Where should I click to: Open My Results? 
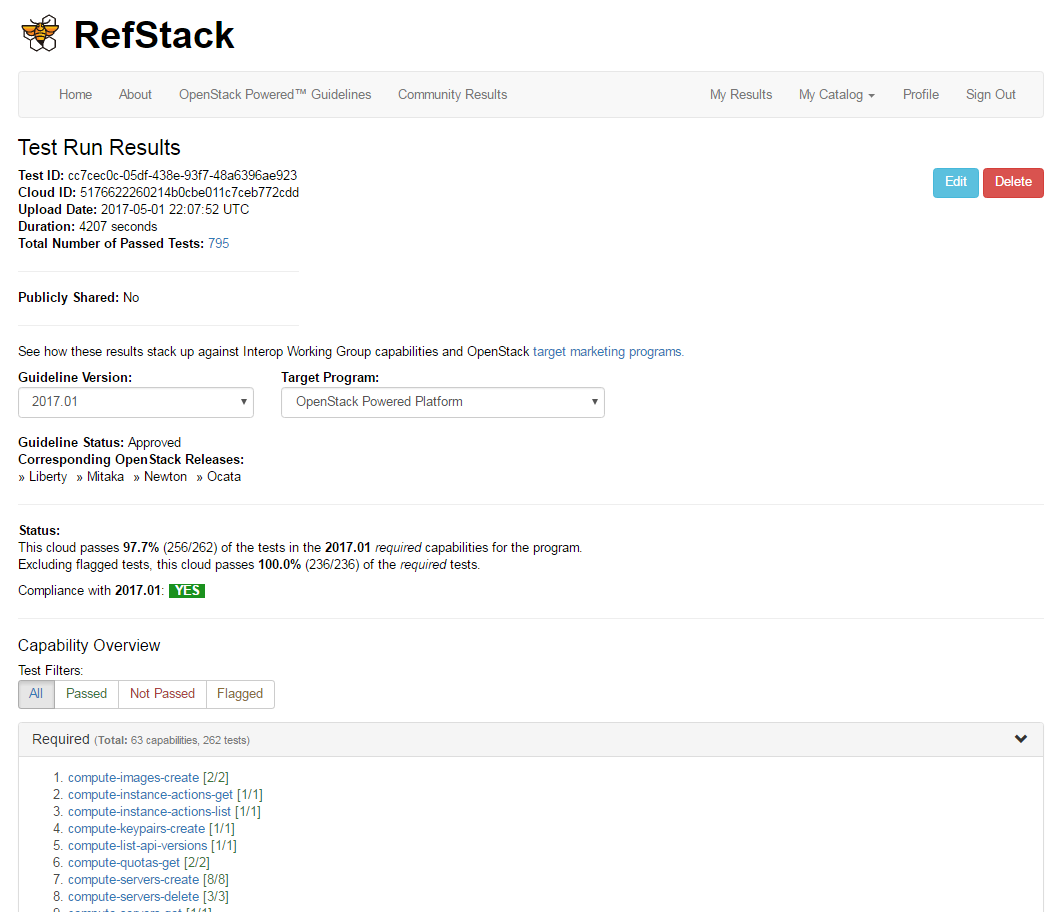point(741,95)
